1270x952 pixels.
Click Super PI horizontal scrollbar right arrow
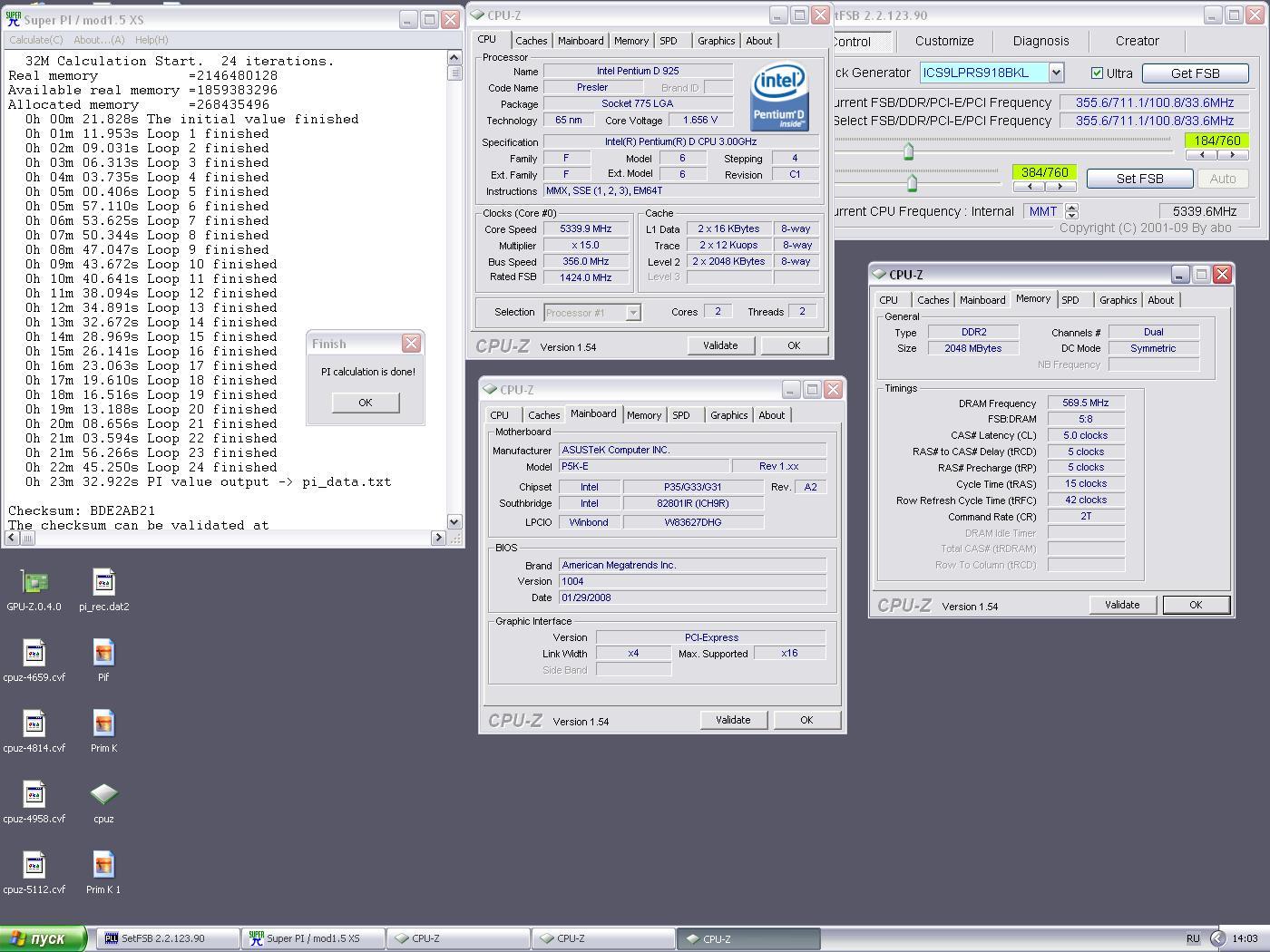(438, 538)
